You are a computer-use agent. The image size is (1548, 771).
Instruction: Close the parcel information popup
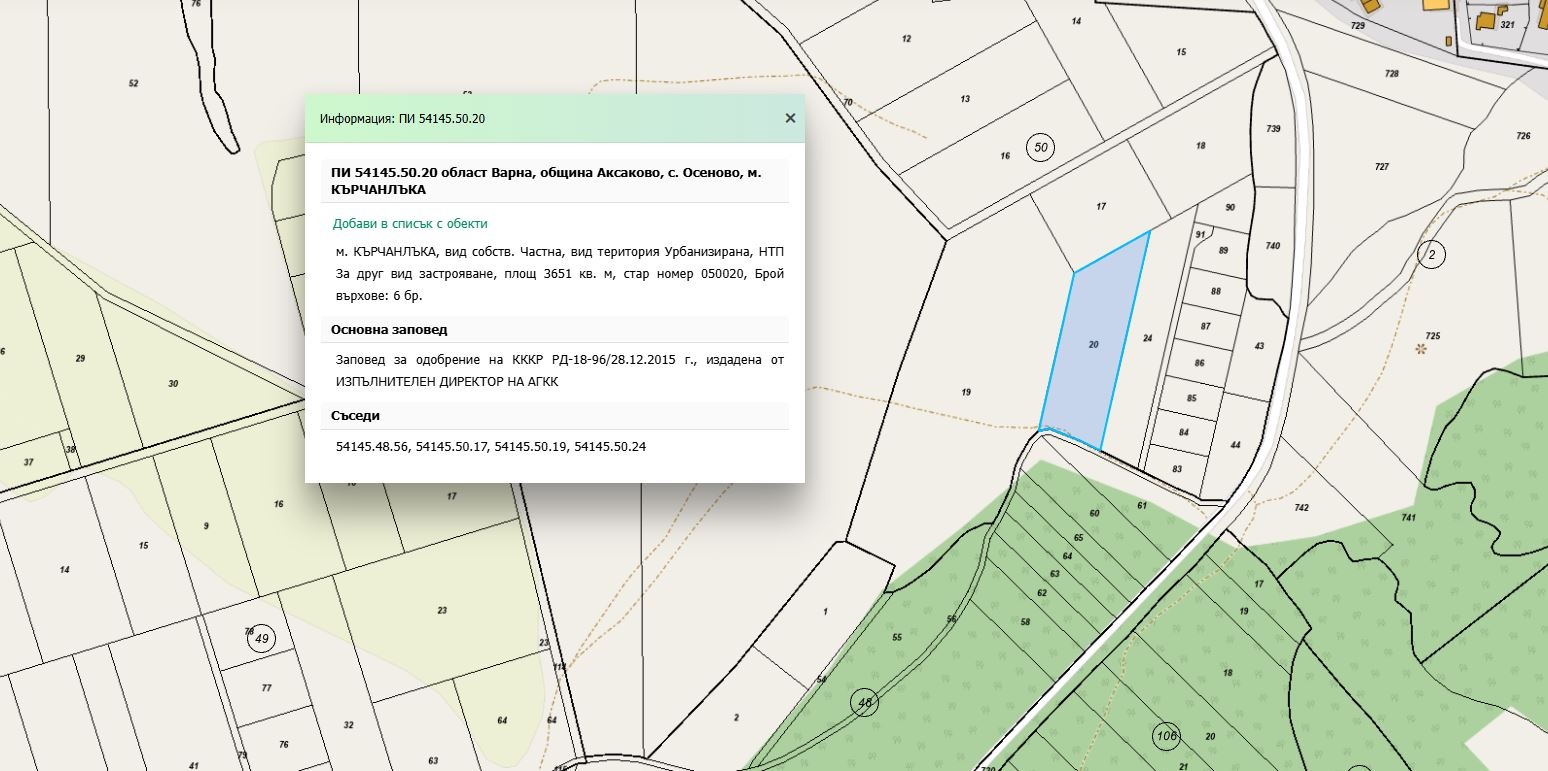(x=790, y=118)
